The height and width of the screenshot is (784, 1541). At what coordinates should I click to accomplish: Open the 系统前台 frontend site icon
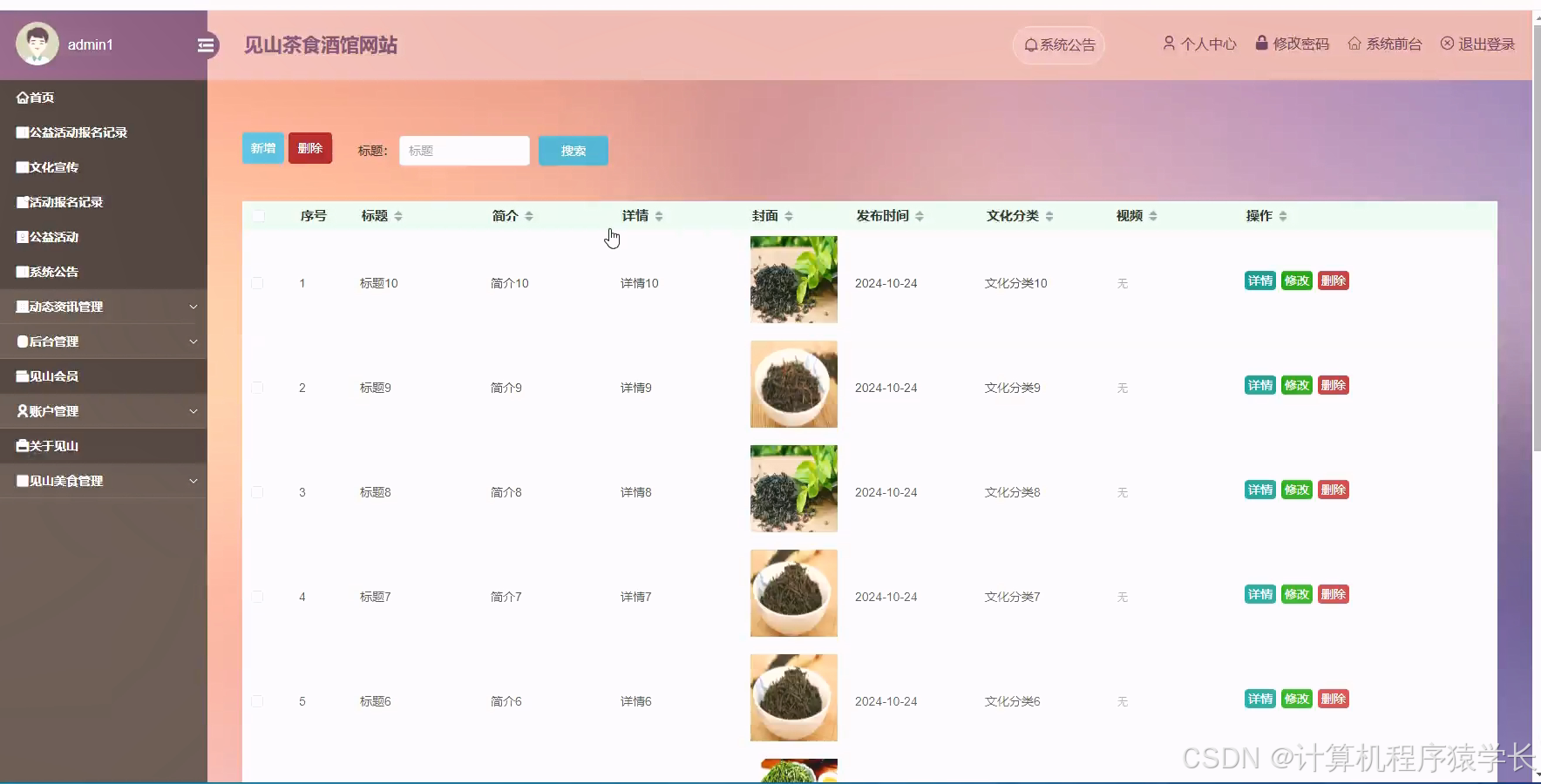(1354, 42)
